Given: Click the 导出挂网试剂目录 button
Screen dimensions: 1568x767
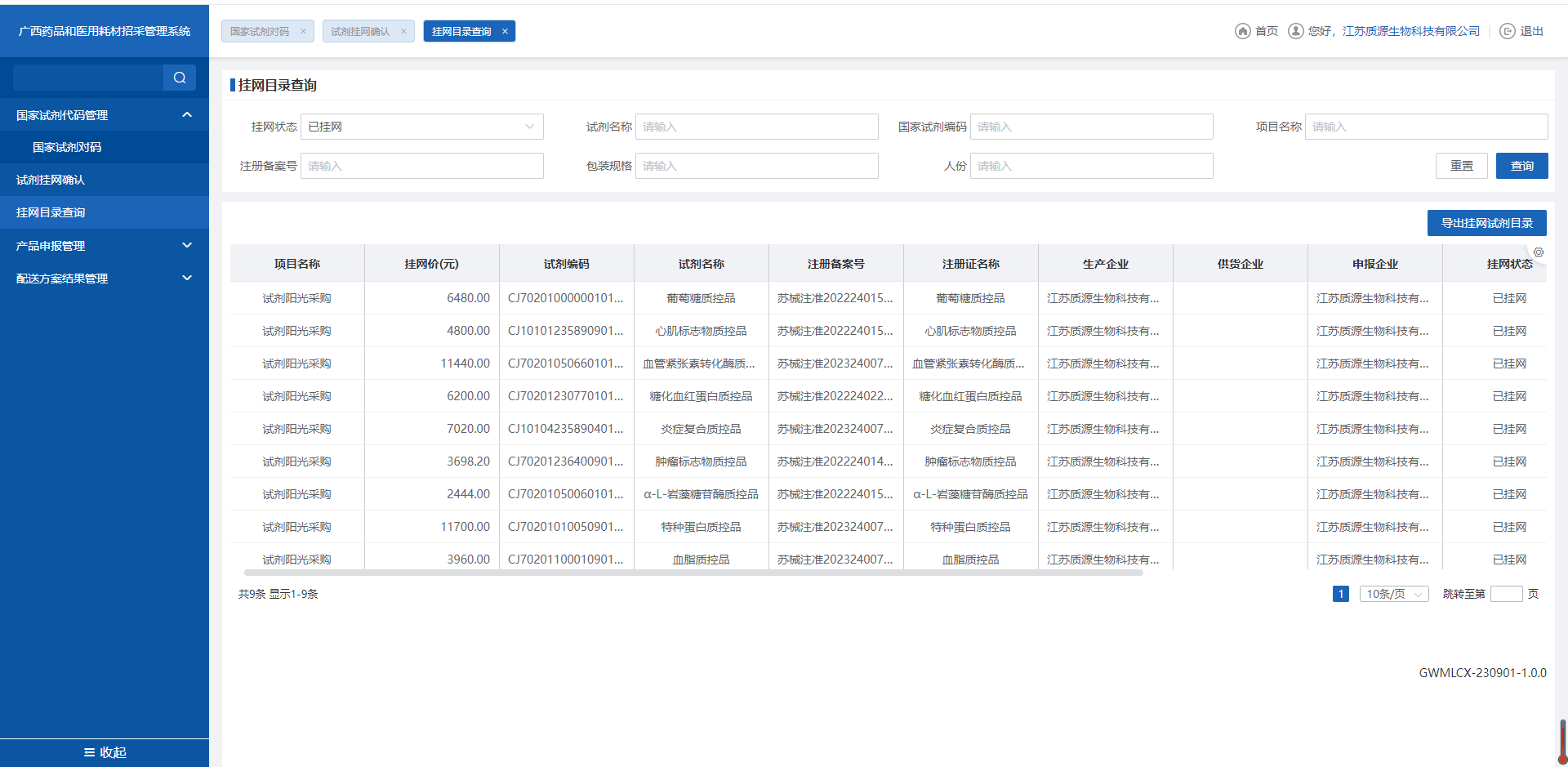Looking at the screenshot, I should click(x=1487, y=223).
